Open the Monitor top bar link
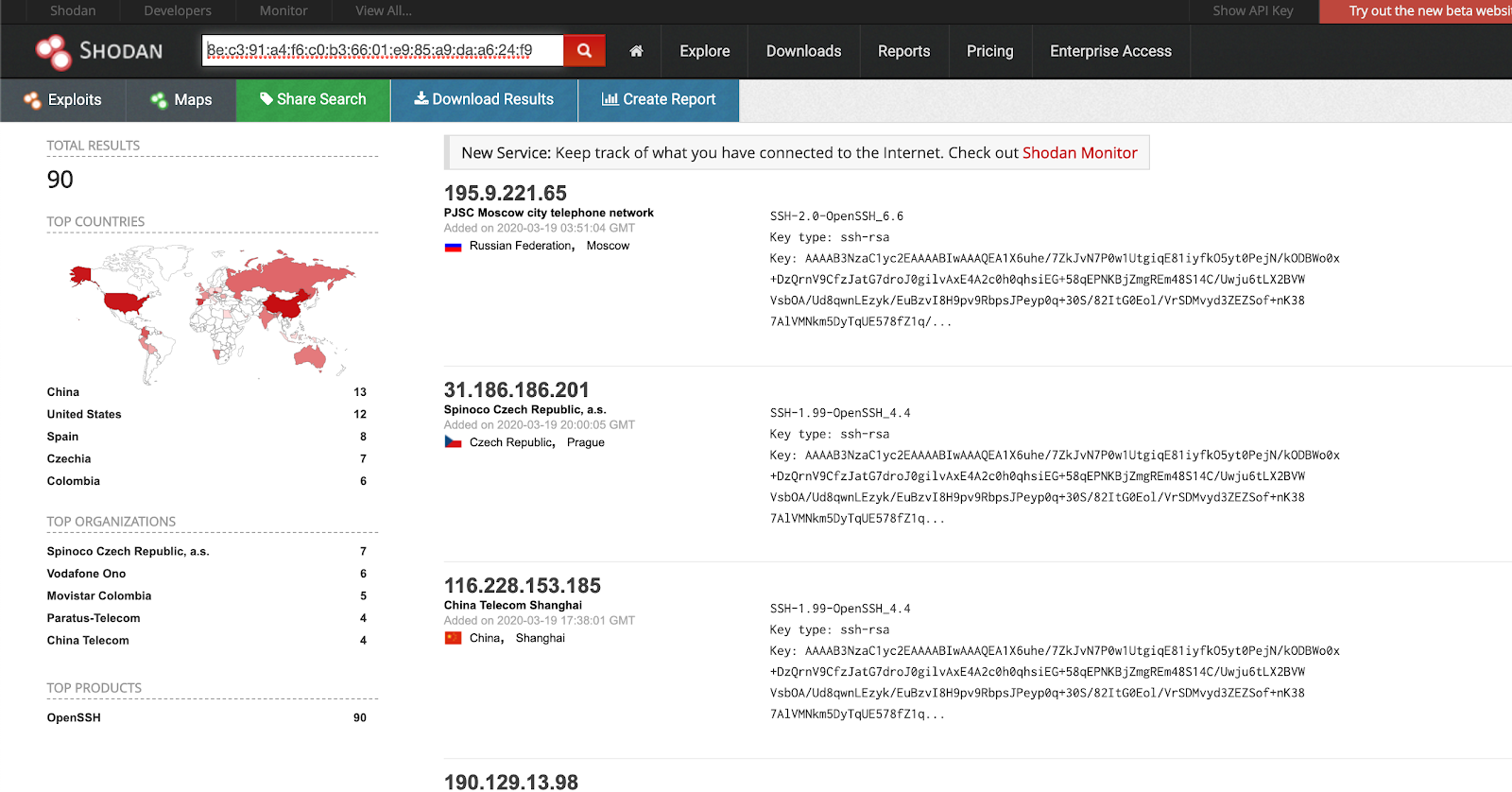 tap(283, 11)
